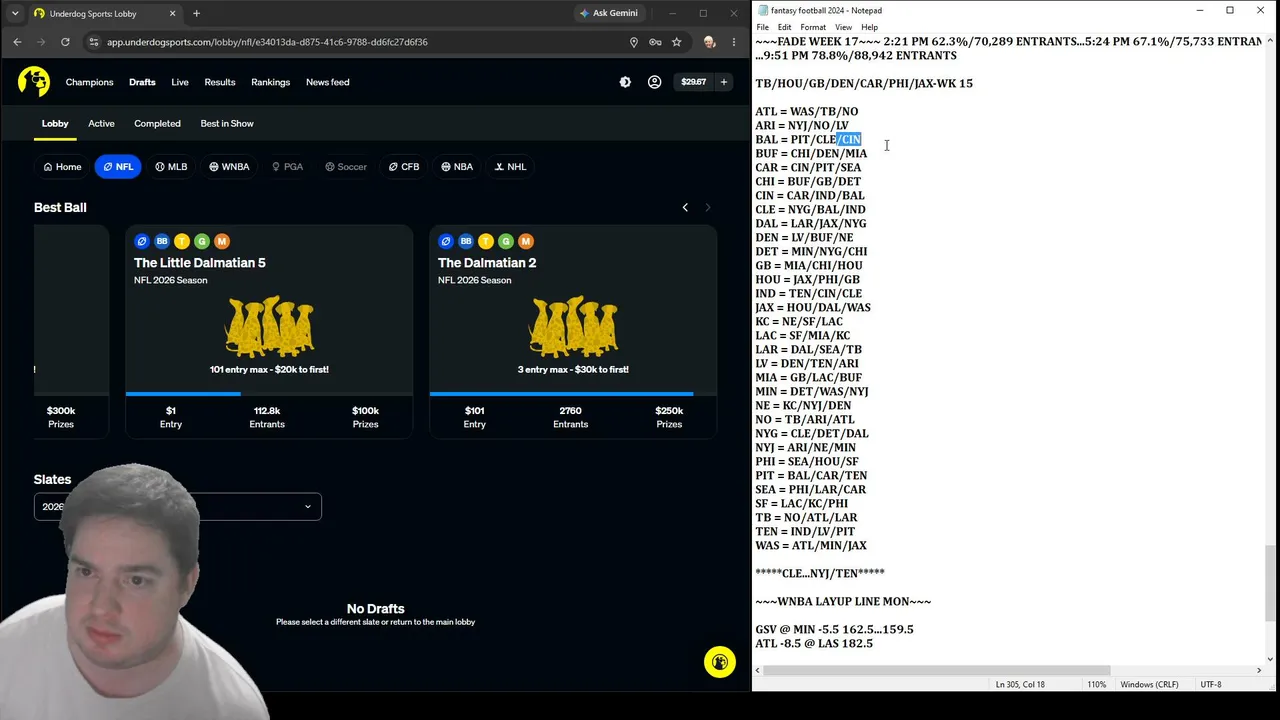Click the Notepad horizontal scrollbar thumb
The image size is (1280, 720).
click(x=937, y=670)
